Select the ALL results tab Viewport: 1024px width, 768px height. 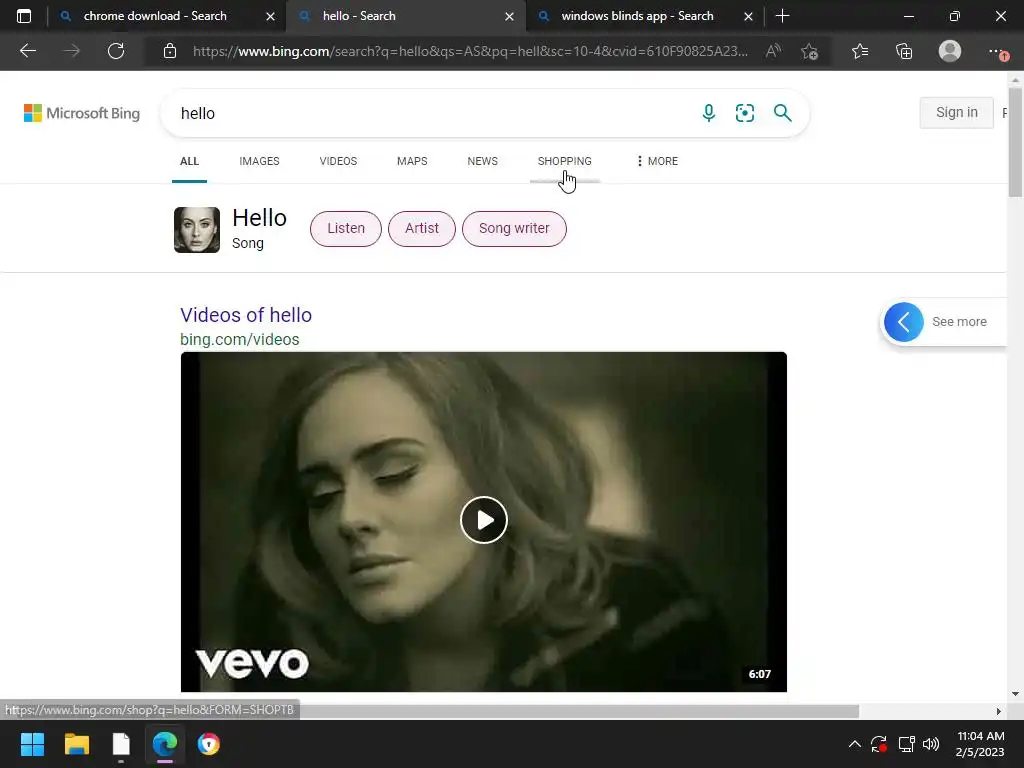click(189, 161)
